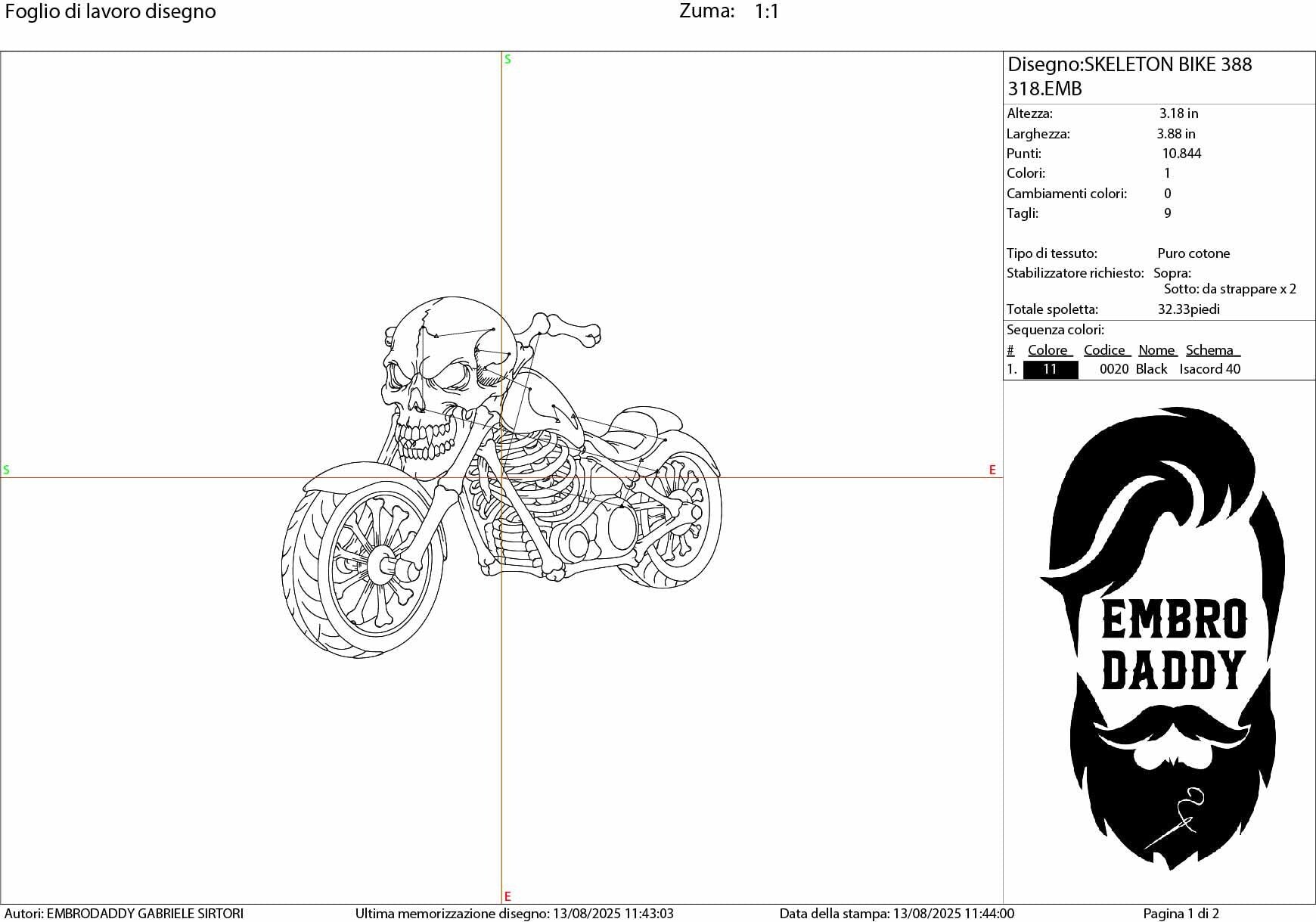The image size is (1316, 922).
Task: Click the black 11 color swatch
Action: 1051,369
